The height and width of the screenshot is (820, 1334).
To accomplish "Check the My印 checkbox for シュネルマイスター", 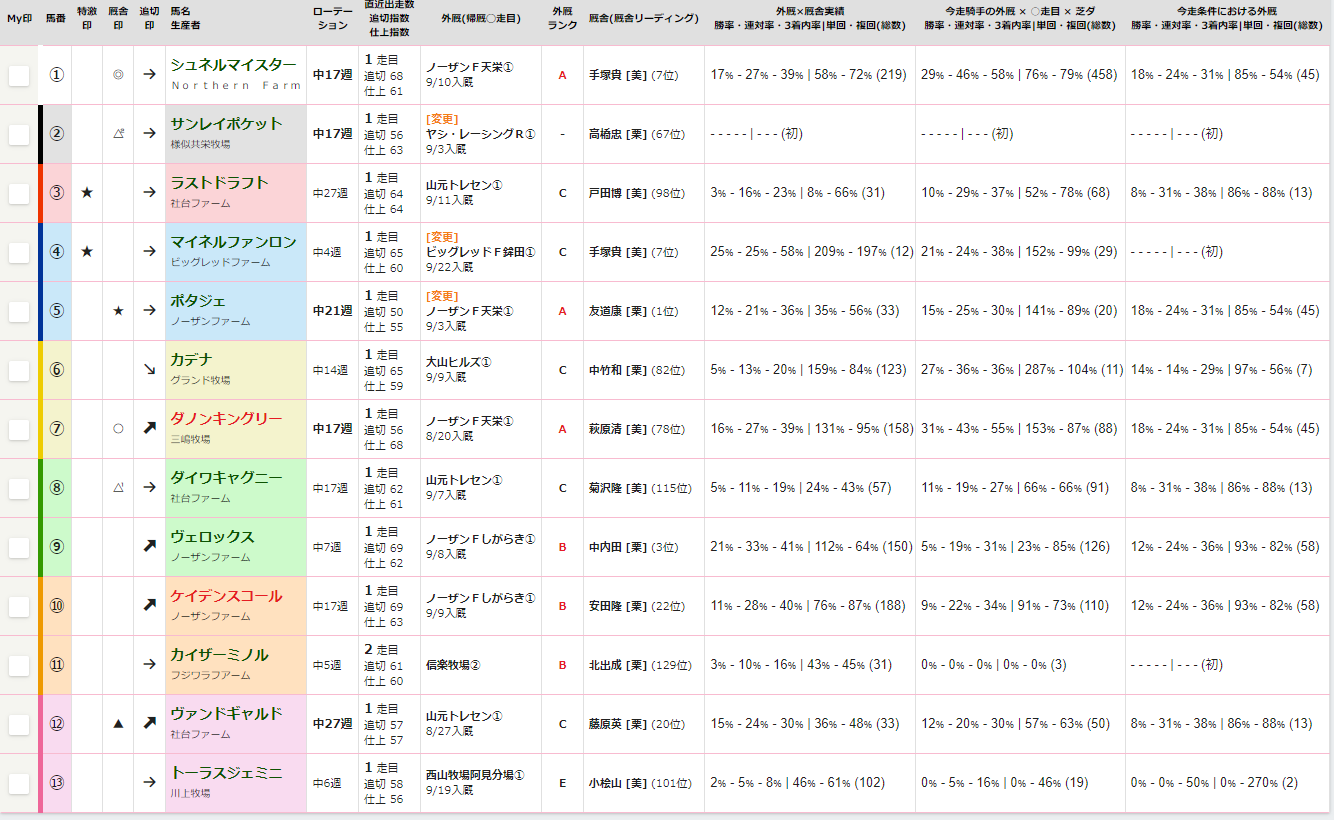I will pos(17,74).
